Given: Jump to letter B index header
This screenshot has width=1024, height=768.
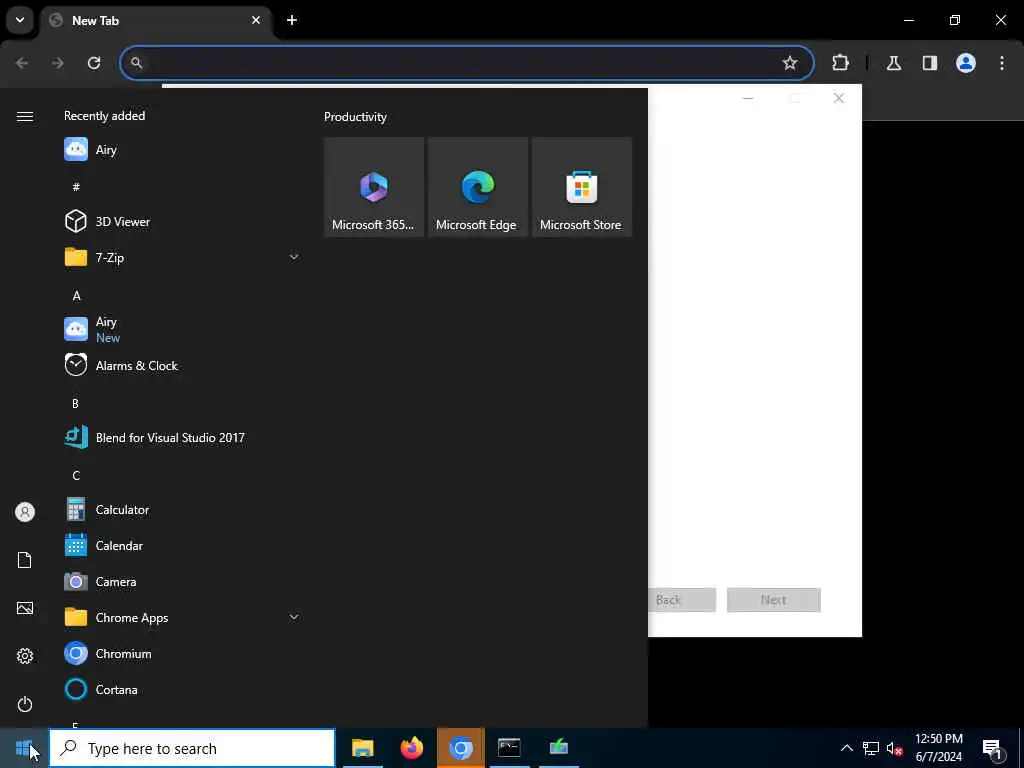Looking at the screenshot, I should (75, 404).
